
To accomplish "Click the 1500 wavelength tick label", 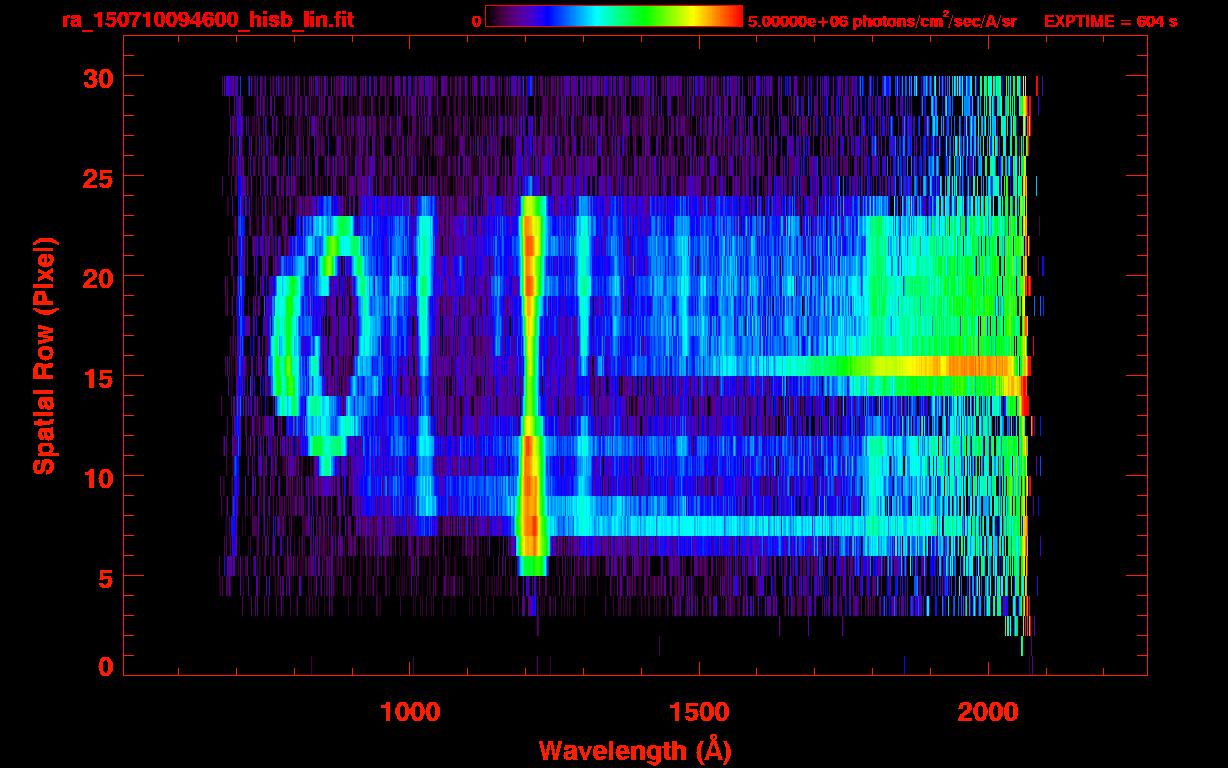I will tap(698, 712).
